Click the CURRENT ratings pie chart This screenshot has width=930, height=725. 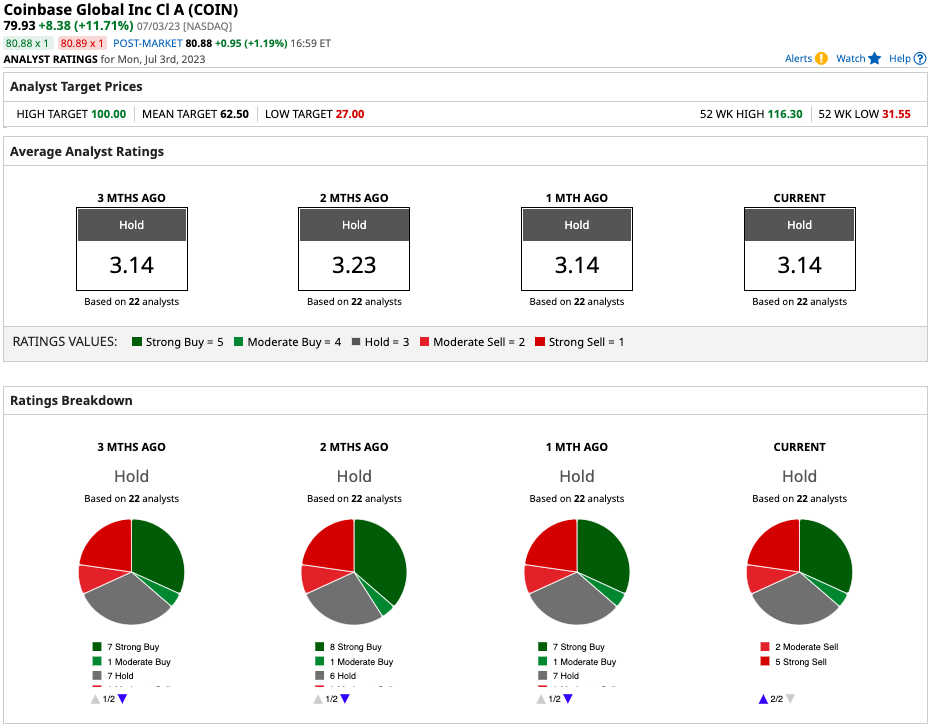[800, 571]
